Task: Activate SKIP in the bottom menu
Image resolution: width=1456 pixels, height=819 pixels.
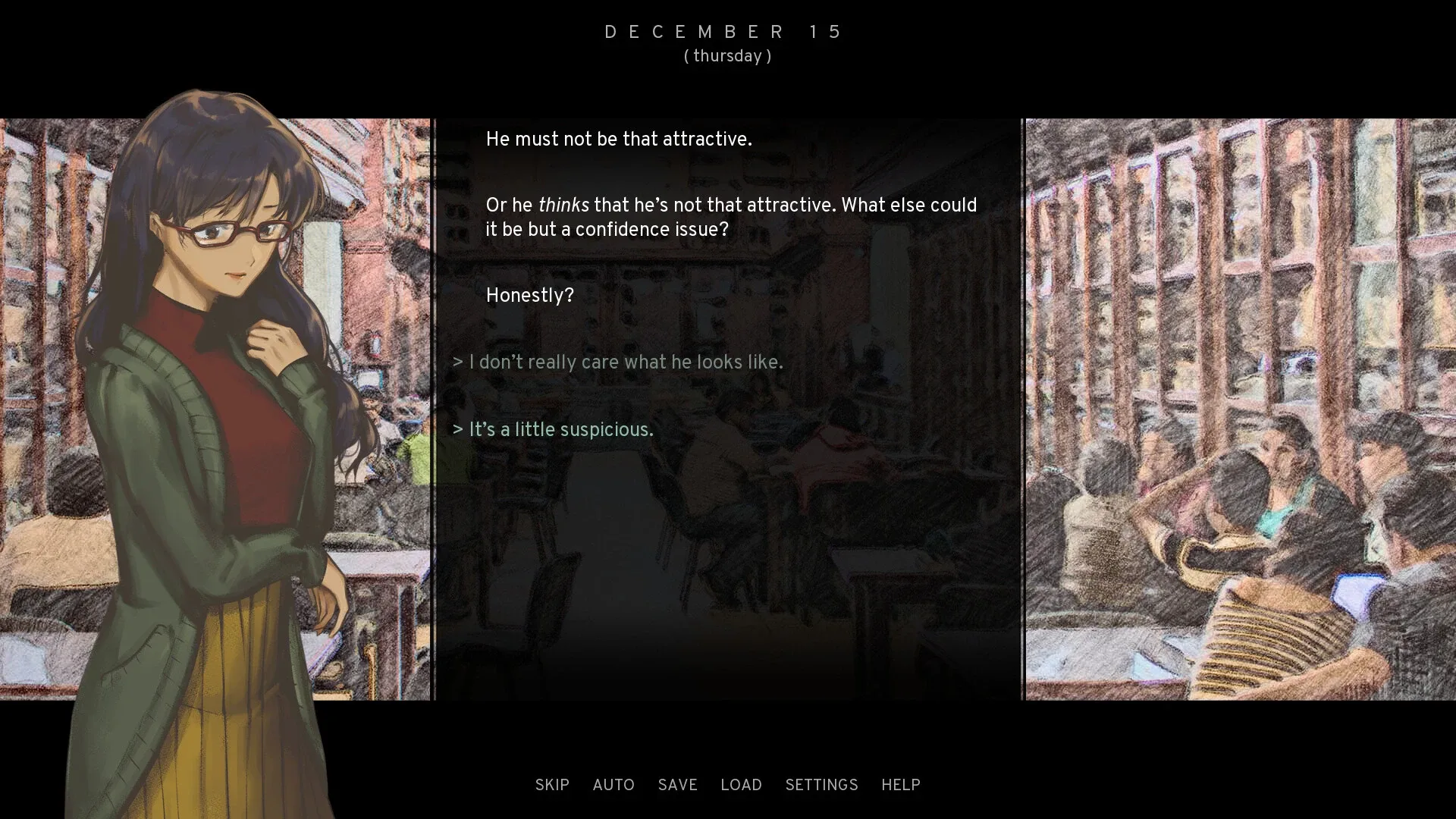Action: pos(552,785)
